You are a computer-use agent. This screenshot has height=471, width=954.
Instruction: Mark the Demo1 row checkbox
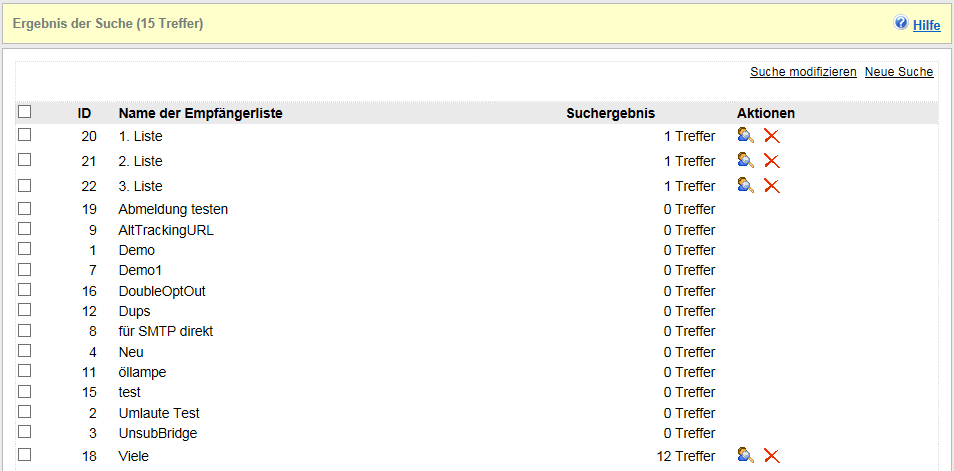pyautogui.click(x=25, y=269)
